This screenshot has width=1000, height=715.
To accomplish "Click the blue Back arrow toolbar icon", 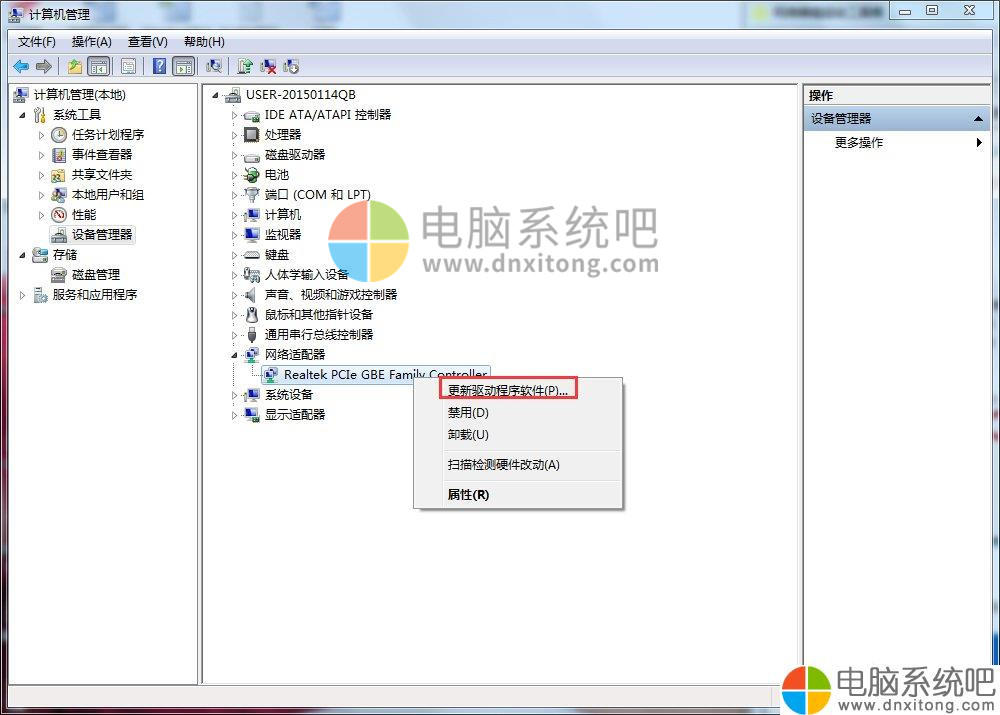I will pos(21,66).
